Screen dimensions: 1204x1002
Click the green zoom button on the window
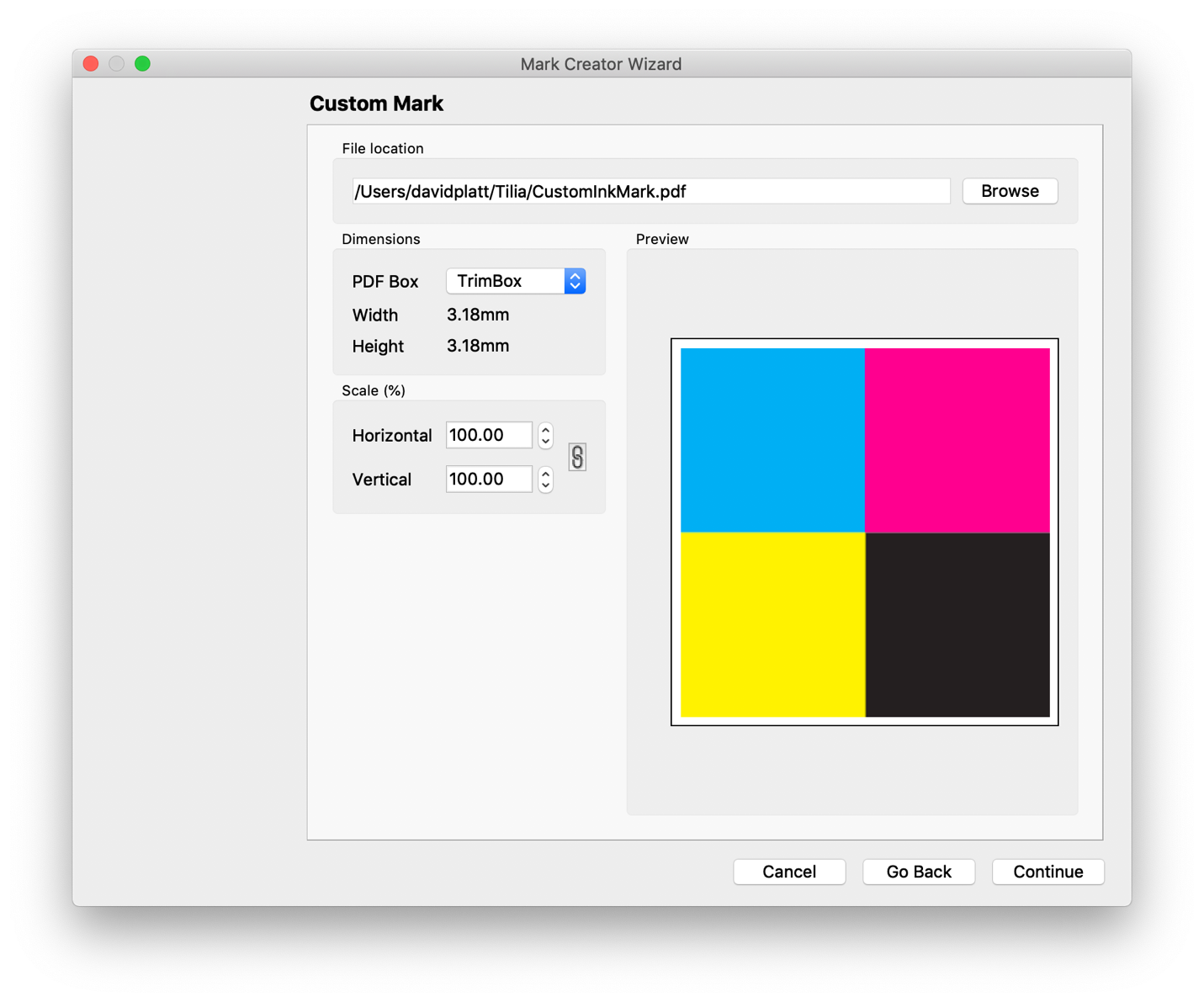click(x=141, y=63)
